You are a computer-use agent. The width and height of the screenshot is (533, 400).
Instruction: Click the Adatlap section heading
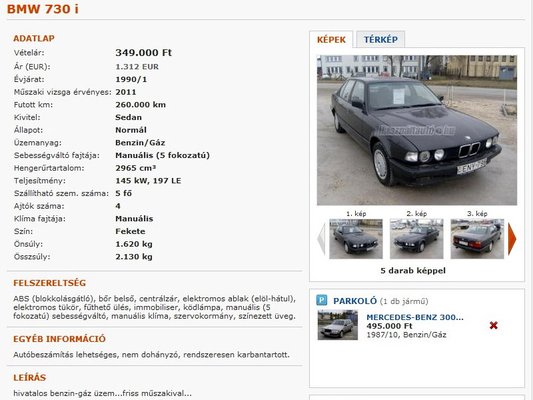click(34, 38)
